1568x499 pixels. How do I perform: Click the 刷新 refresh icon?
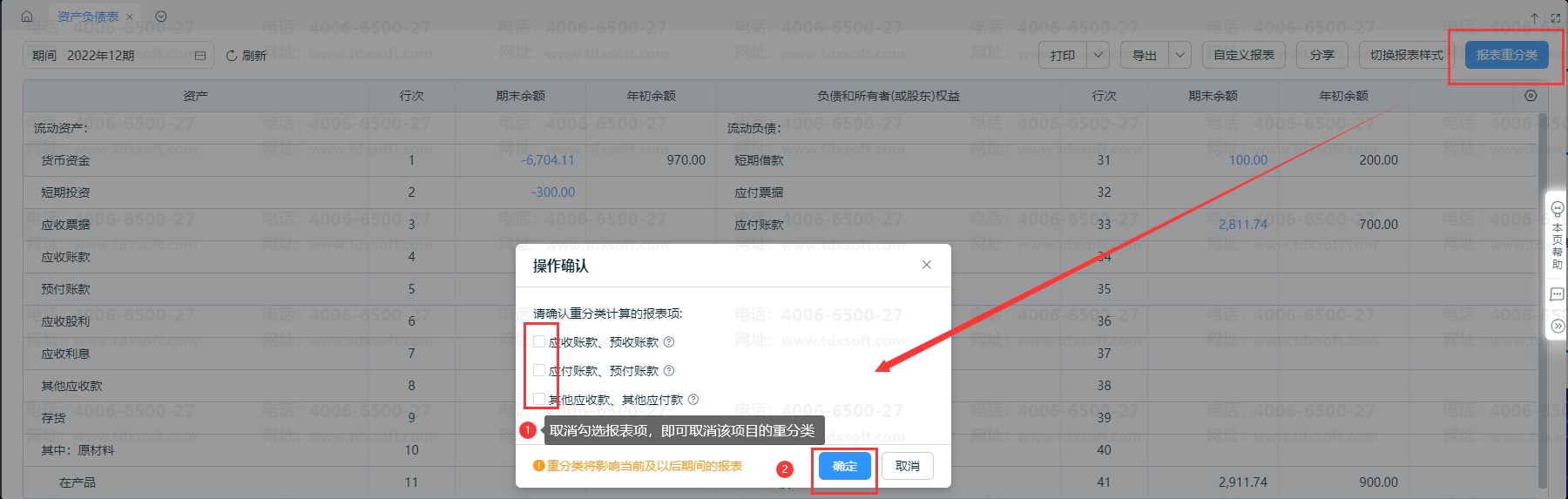(x=232, y=56)
